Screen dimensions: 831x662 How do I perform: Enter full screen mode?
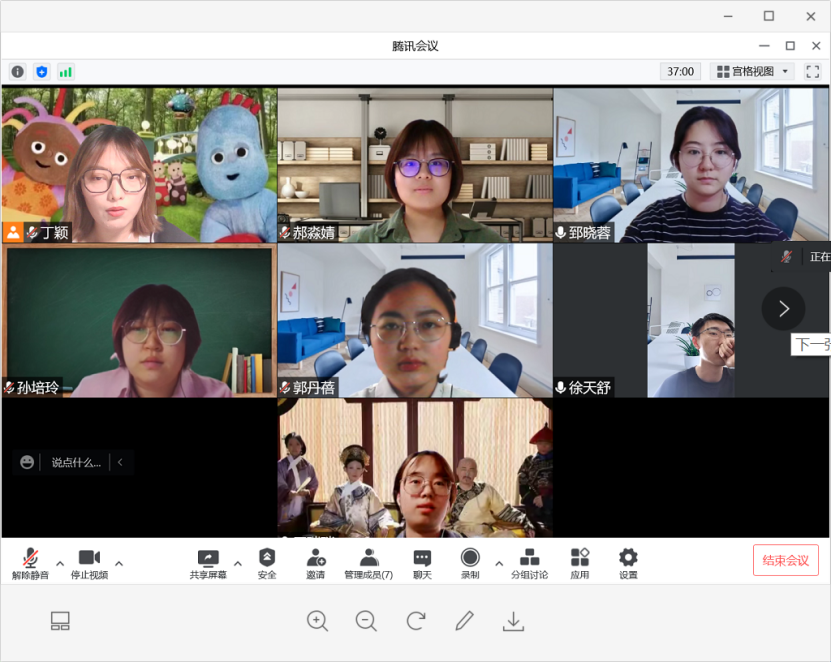(812, 72)
